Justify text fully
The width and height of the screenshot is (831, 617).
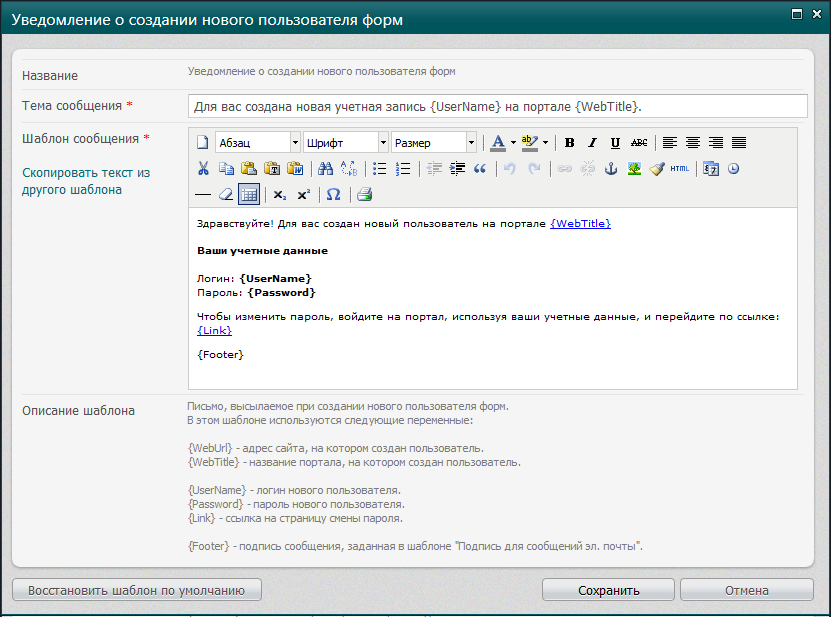pyautogui.click(x=739, y=143)
